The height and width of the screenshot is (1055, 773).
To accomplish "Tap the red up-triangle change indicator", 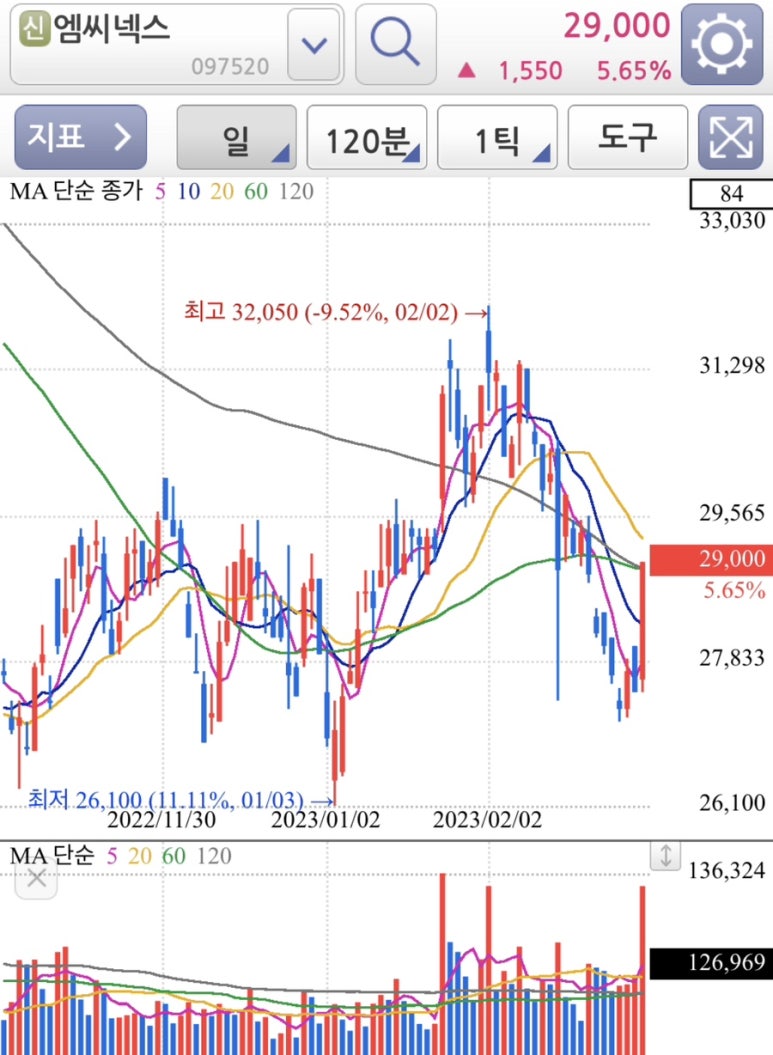I will (x=467, y=70).
